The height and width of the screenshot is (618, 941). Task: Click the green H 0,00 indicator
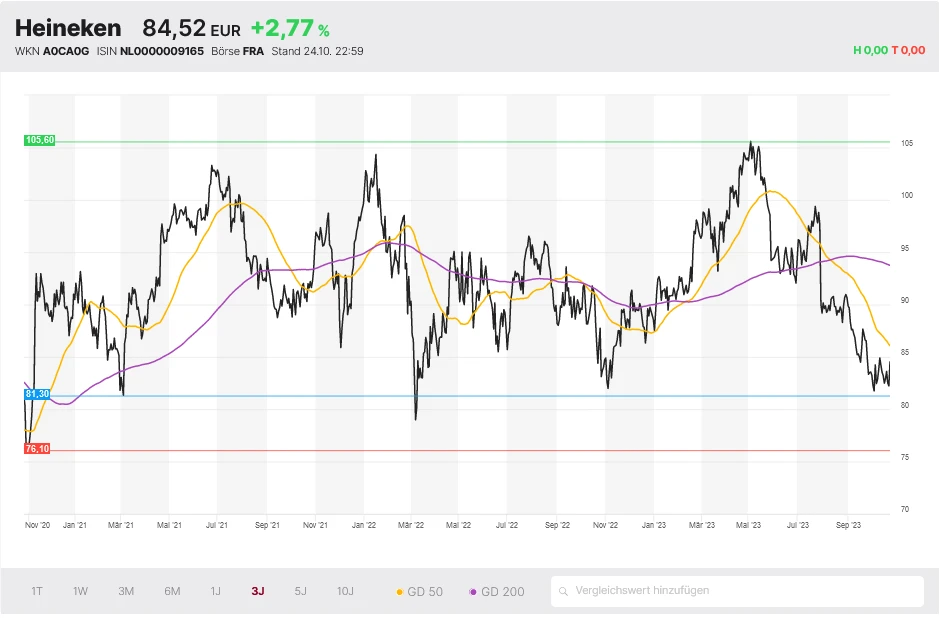(870, 50)
